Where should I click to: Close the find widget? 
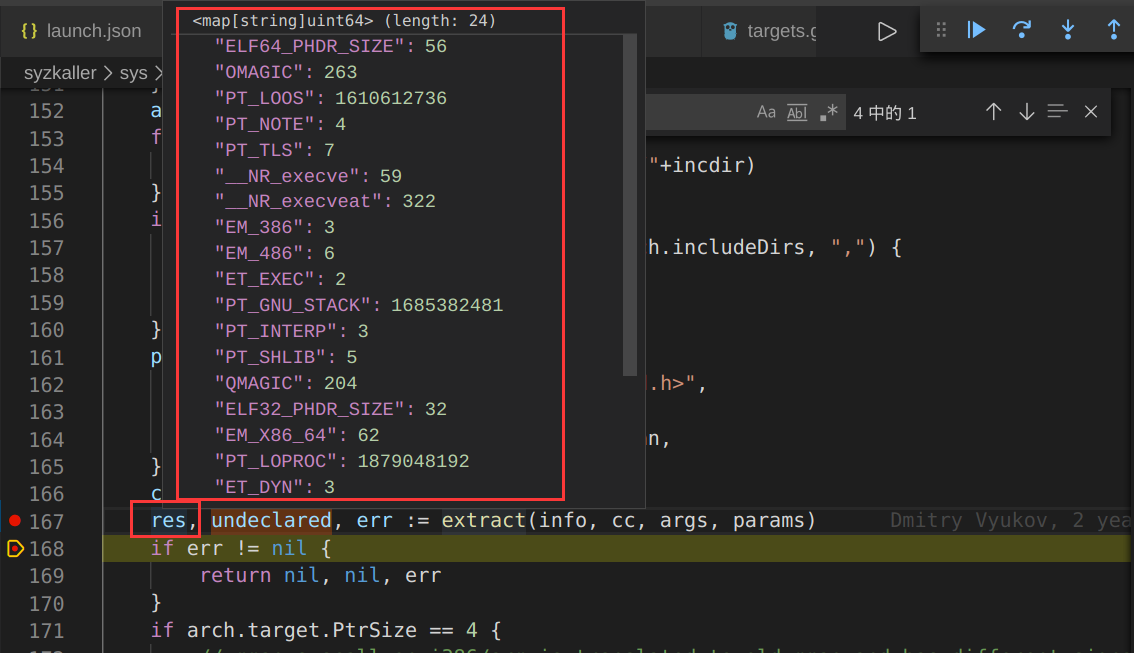click(x=1091, y=112)
